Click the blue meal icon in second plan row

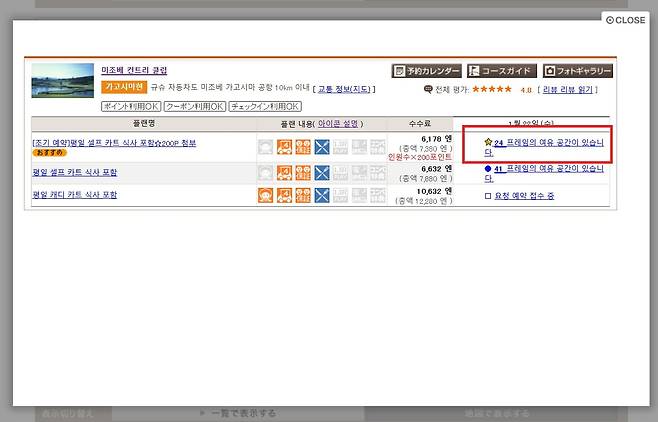pos(322,173)
